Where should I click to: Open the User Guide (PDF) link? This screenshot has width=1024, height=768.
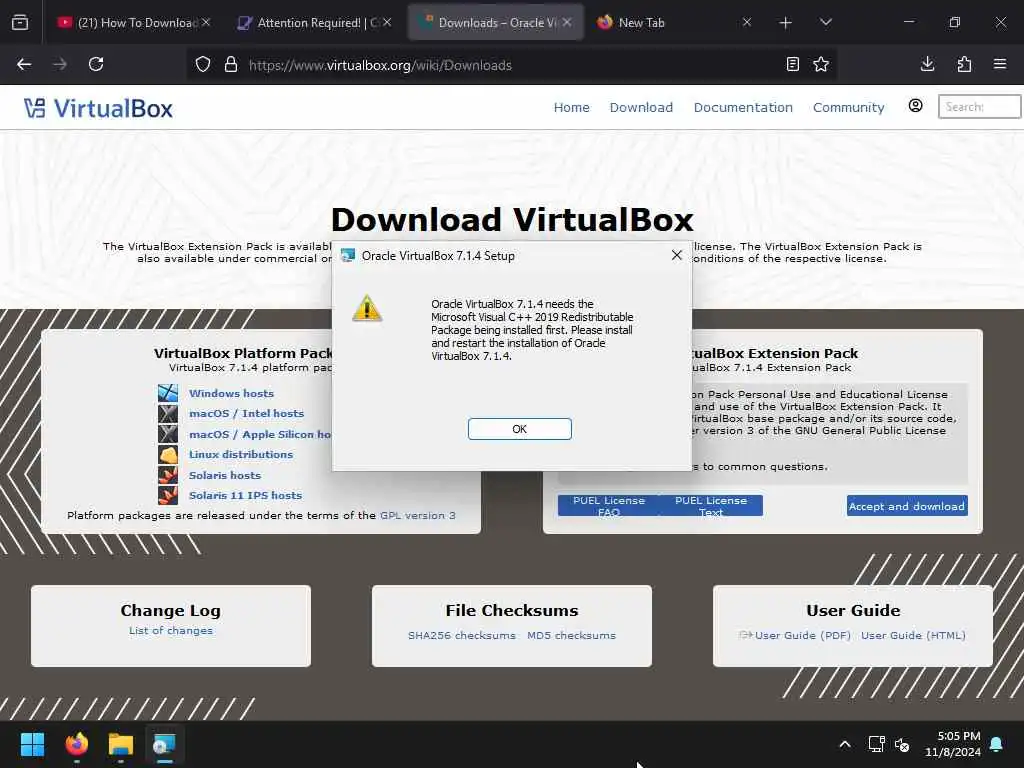802,635
